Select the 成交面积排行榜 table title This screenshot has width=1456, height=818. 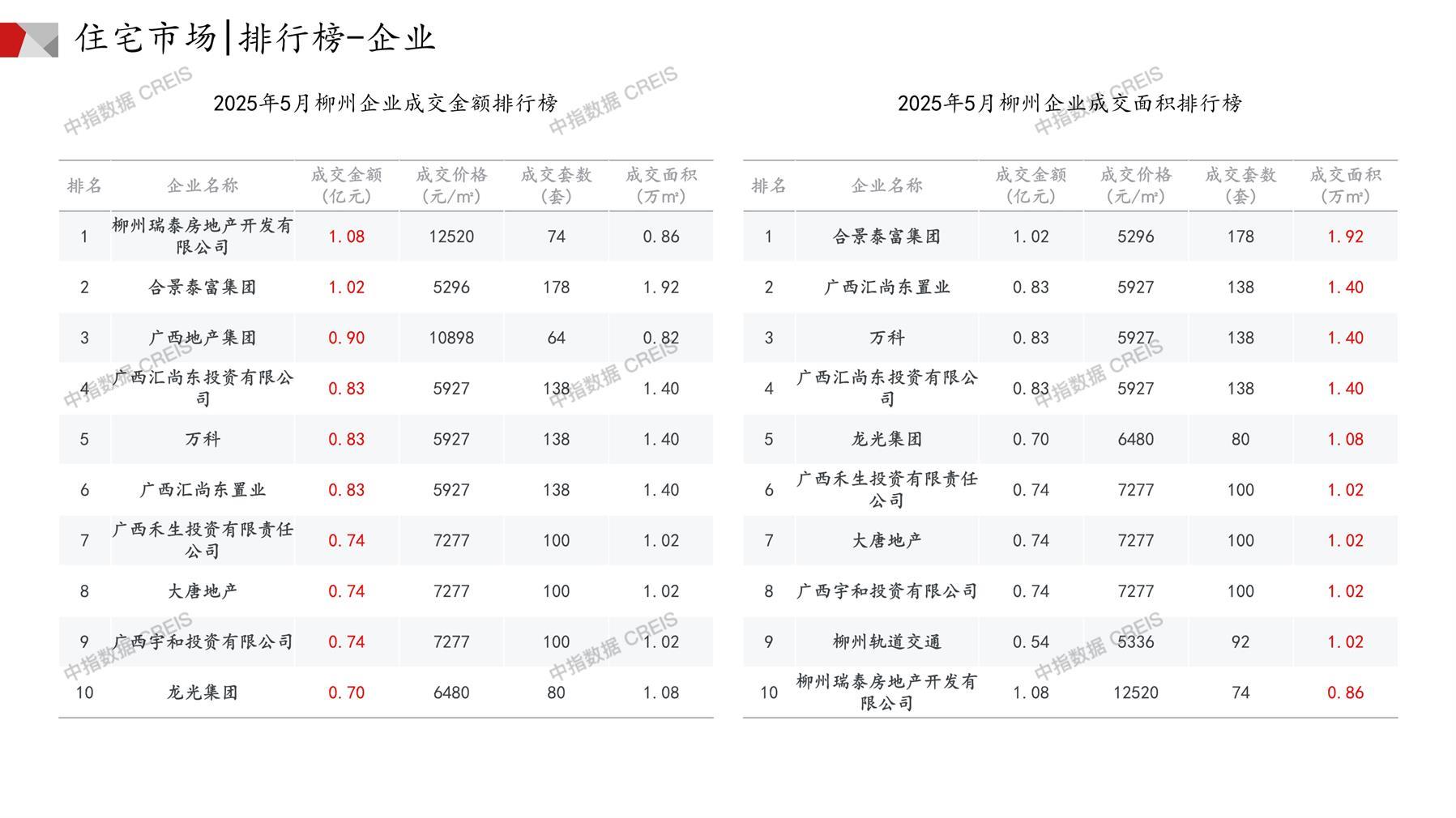(1070, 103)
